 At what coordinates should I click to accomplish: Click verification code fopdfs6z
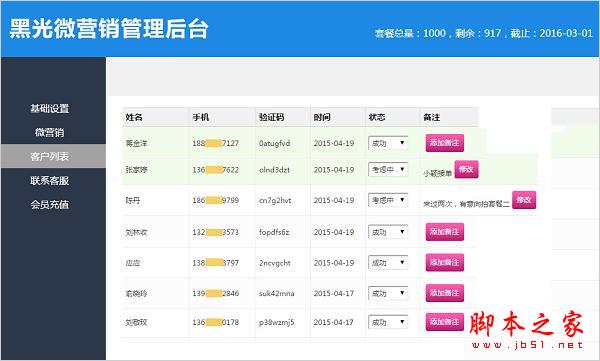274,232
